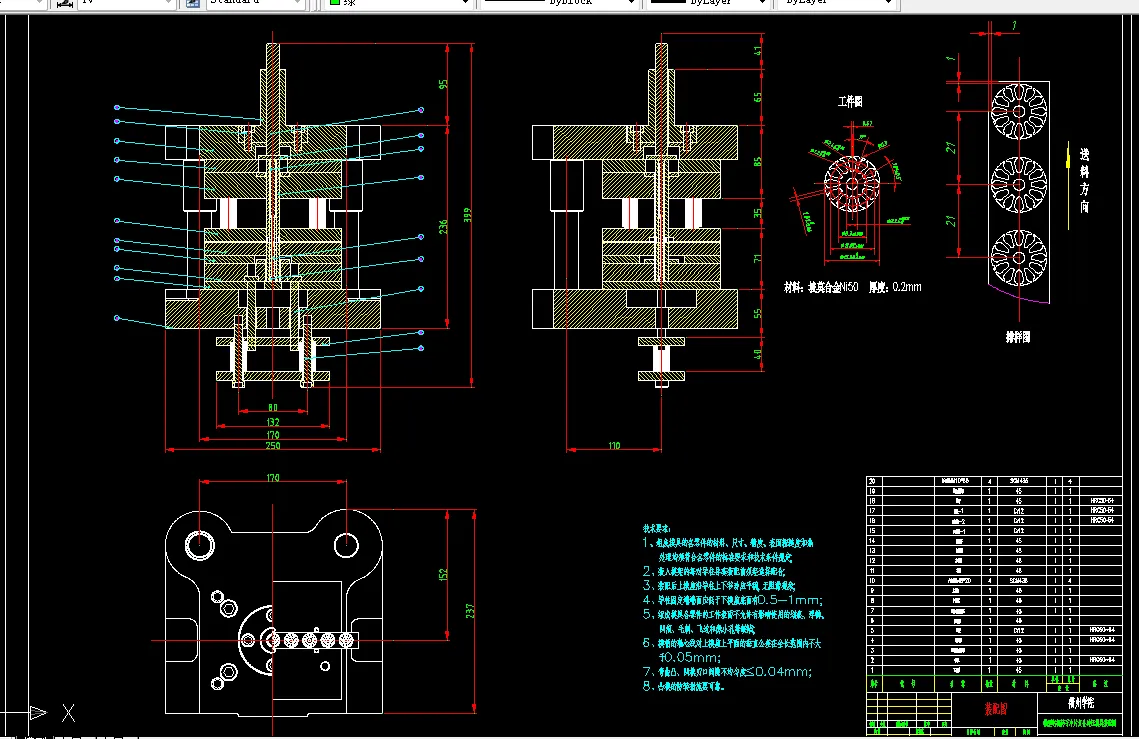Screen dimensions: 1139x739
Task: Select the 170 dimension below front view
Action: tap(272, 435)
